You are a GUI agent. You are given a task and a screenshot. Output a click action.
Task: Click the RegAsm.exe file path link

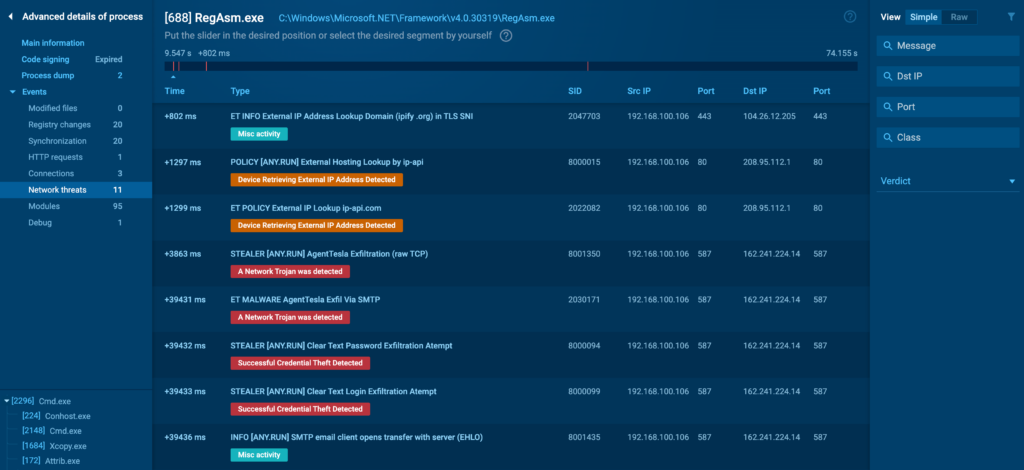(416, 18)
